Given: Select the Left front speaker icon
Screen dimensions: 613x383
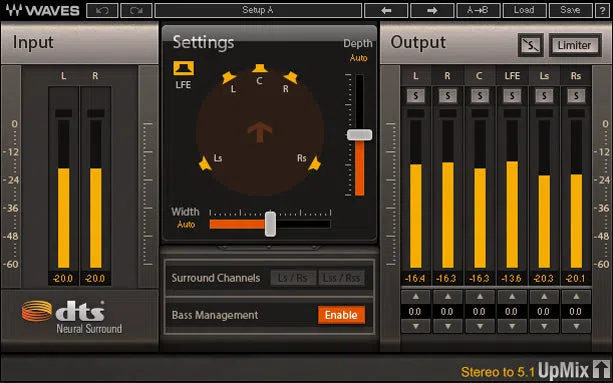Looking at the screenshot, I should pyautogui.click(x=228, y=77).
